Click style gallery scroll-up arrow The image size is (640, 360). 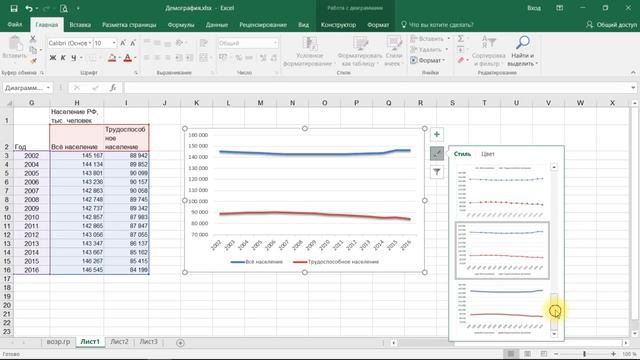coord(554,167)
